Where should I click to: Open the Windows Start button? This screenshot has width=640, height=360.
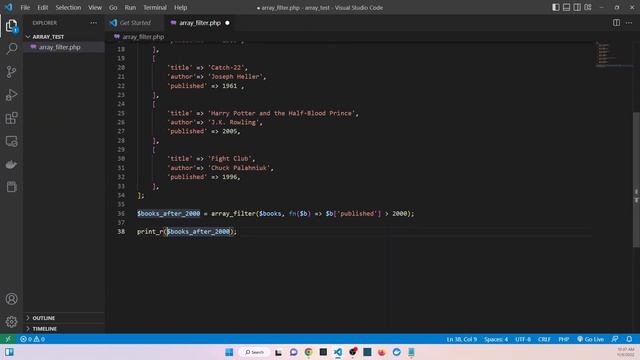229,352
